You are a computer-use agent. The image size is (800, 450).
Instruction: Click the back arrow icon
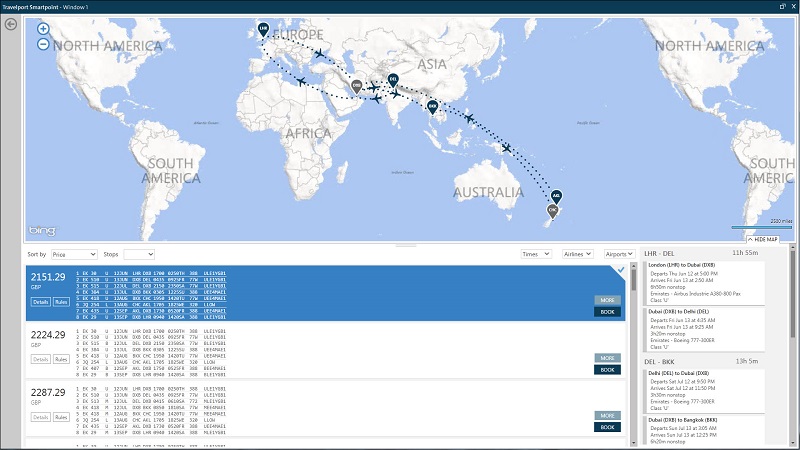pyautogui.click(x=11, y=24)
